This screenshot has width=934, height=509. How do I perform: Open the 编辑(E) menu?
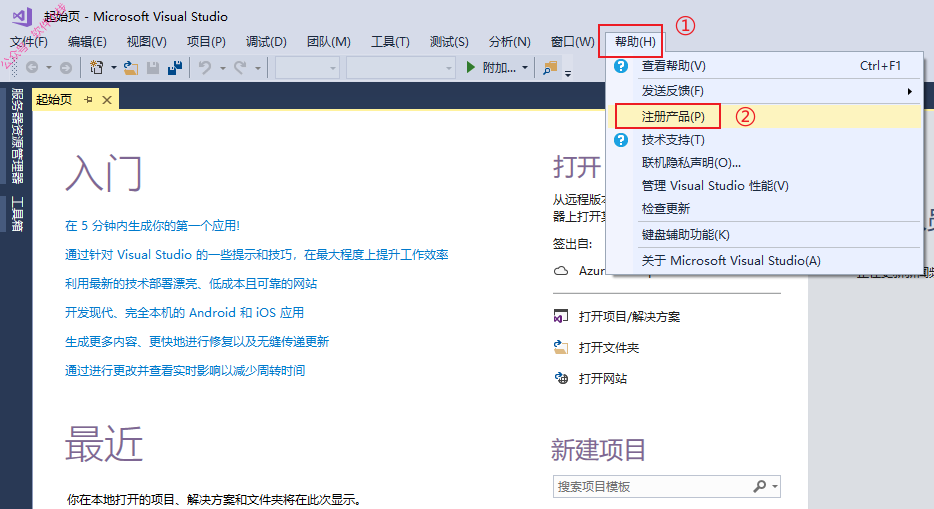[x=87, y=42]
